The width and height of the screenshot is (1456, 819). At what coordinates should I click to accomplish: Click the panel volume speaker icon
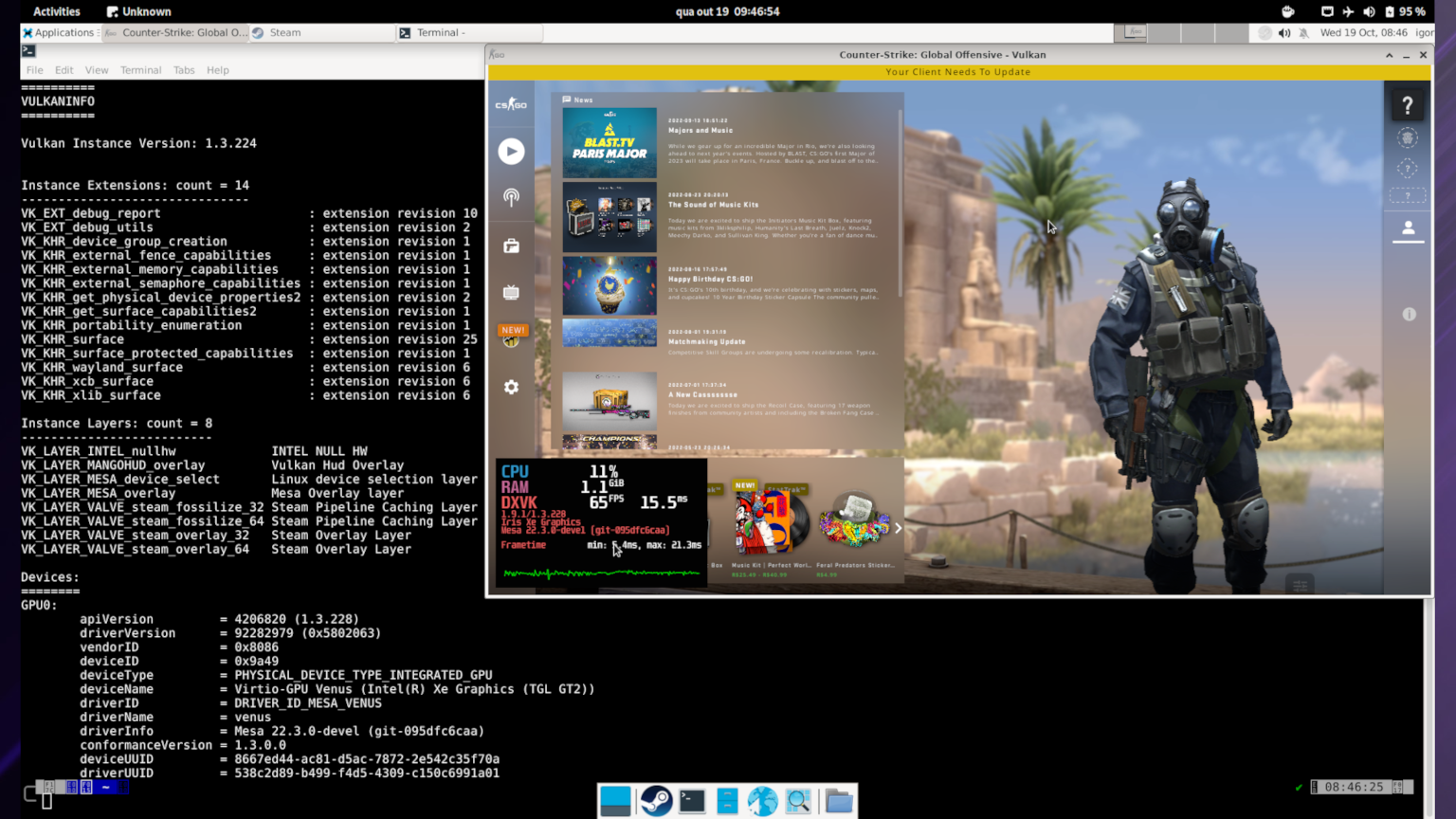(x=1284, y=32)
